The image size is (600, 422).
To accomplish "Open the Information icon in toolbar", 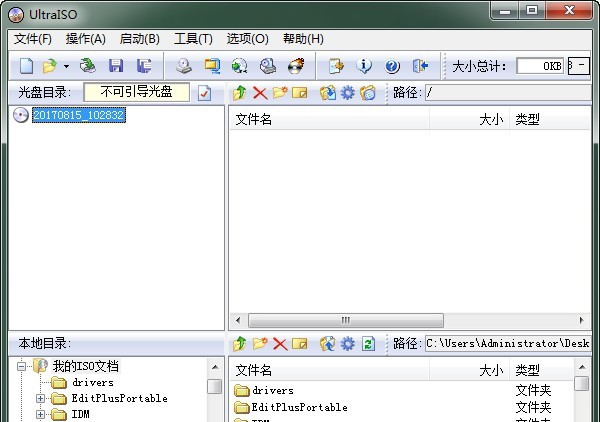I will pos(364,66).
